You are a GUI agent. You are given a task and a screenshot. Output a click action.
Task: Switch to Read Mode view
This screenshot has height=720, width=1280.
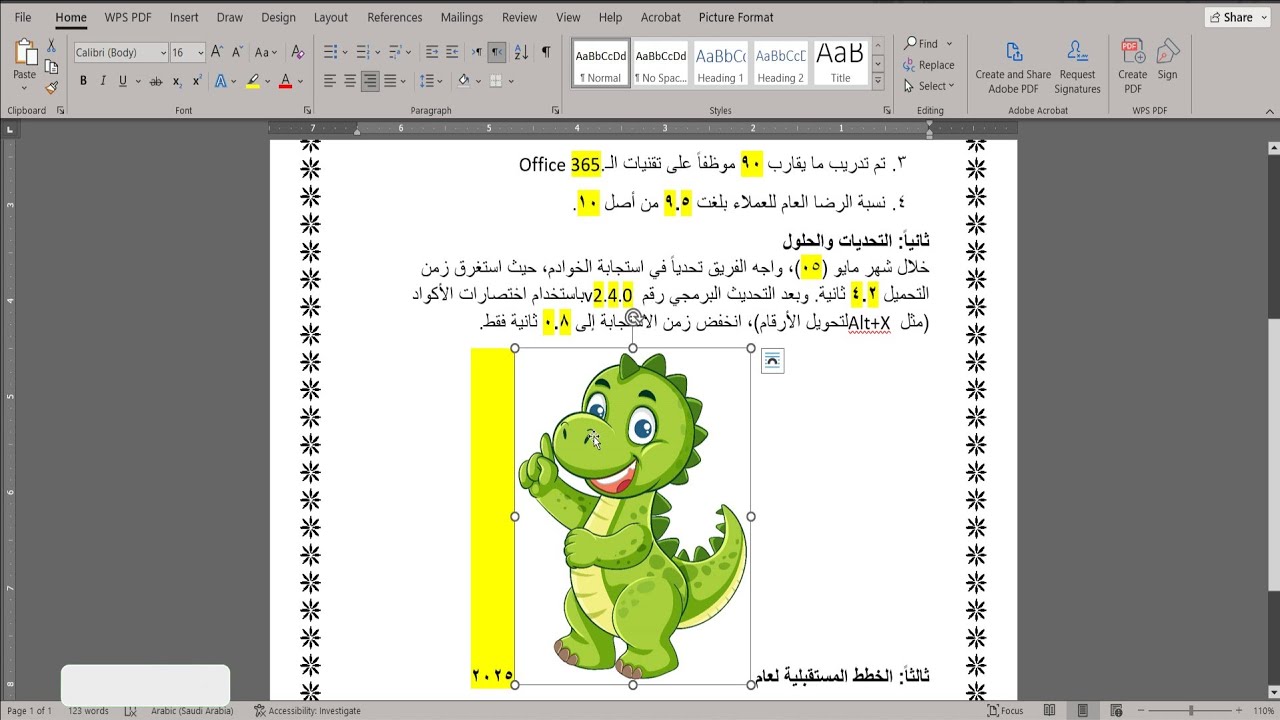pos(1050,711)
